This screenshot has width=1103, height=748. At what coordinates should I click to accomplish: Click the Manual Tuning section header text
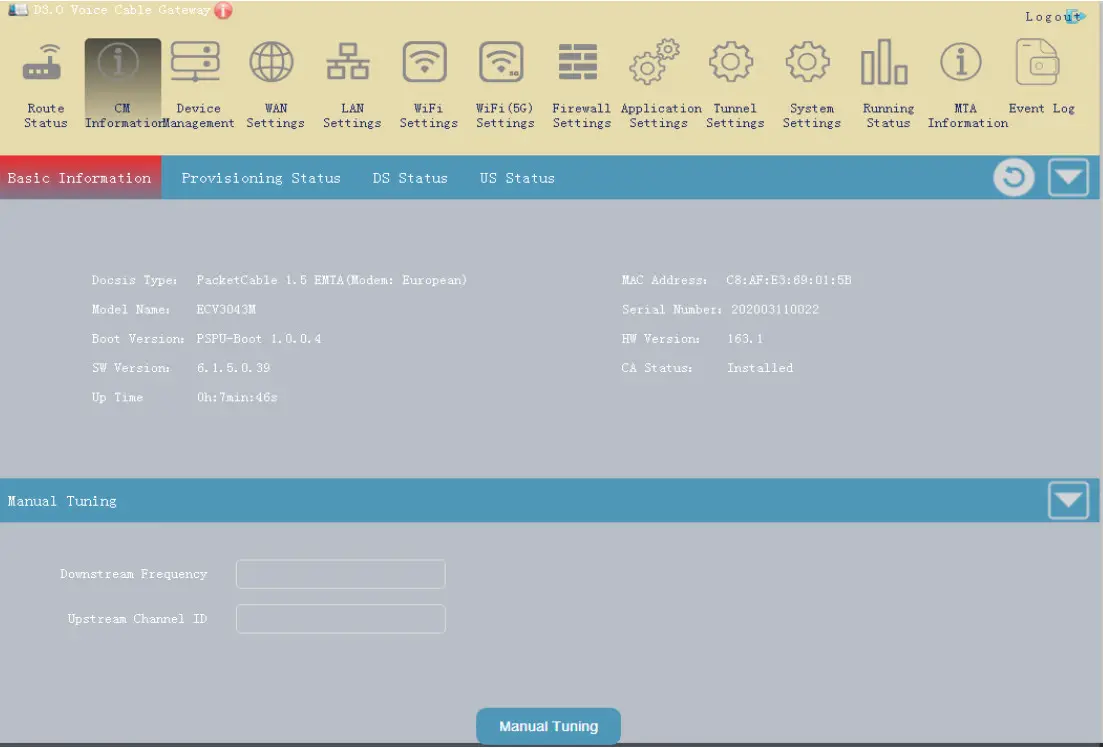[x=62, y=501]
